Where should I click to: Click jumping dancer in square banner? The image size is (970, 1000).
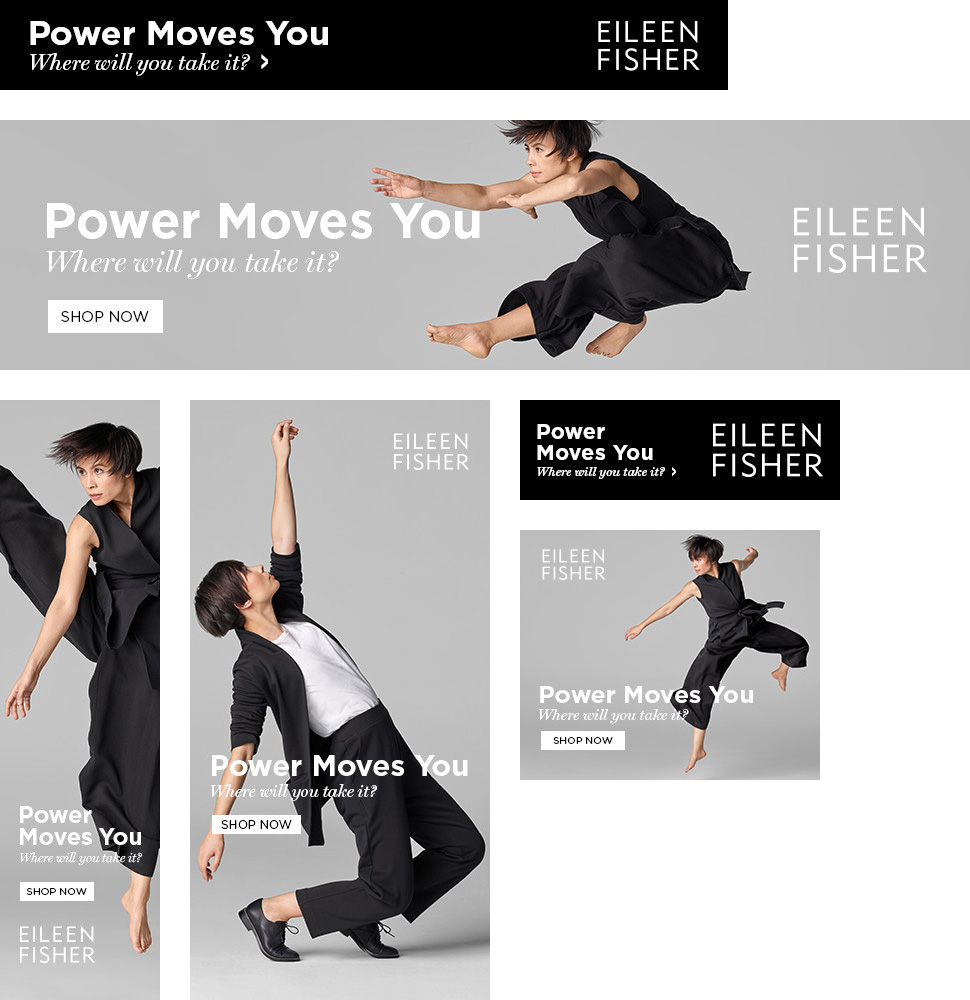(x=717, y=651)
